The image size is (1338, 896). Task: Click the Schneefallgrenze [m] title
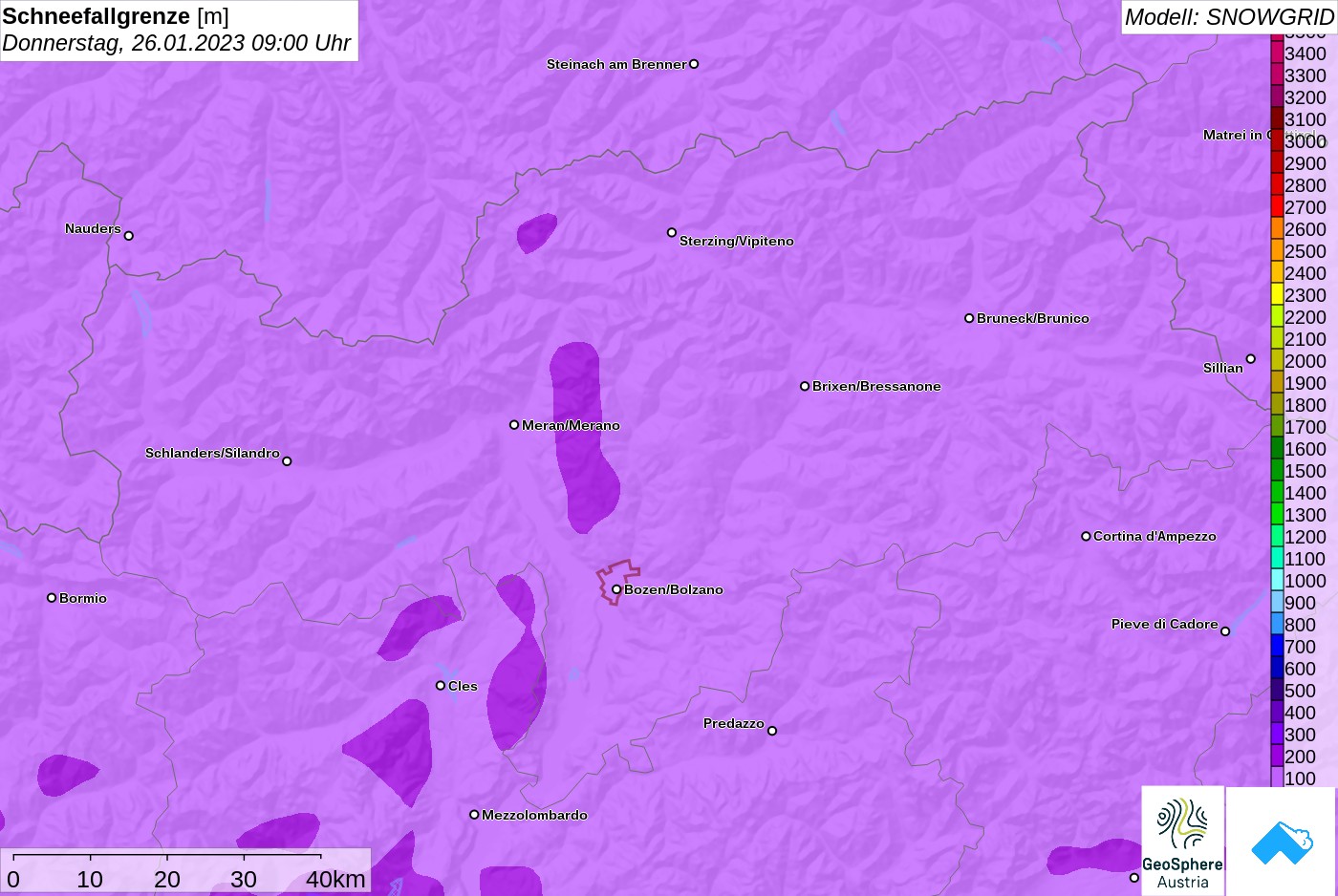point(116,16)
